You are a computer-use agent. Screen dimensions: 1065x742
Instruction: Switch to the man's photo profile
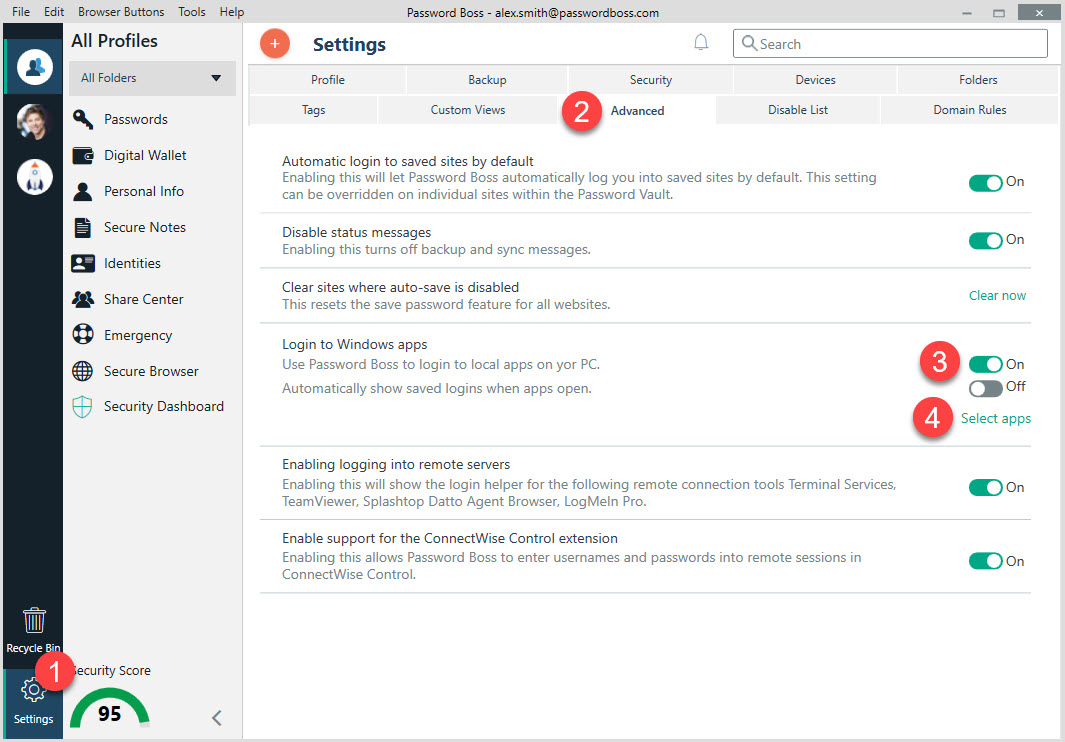tap(35, 122)
